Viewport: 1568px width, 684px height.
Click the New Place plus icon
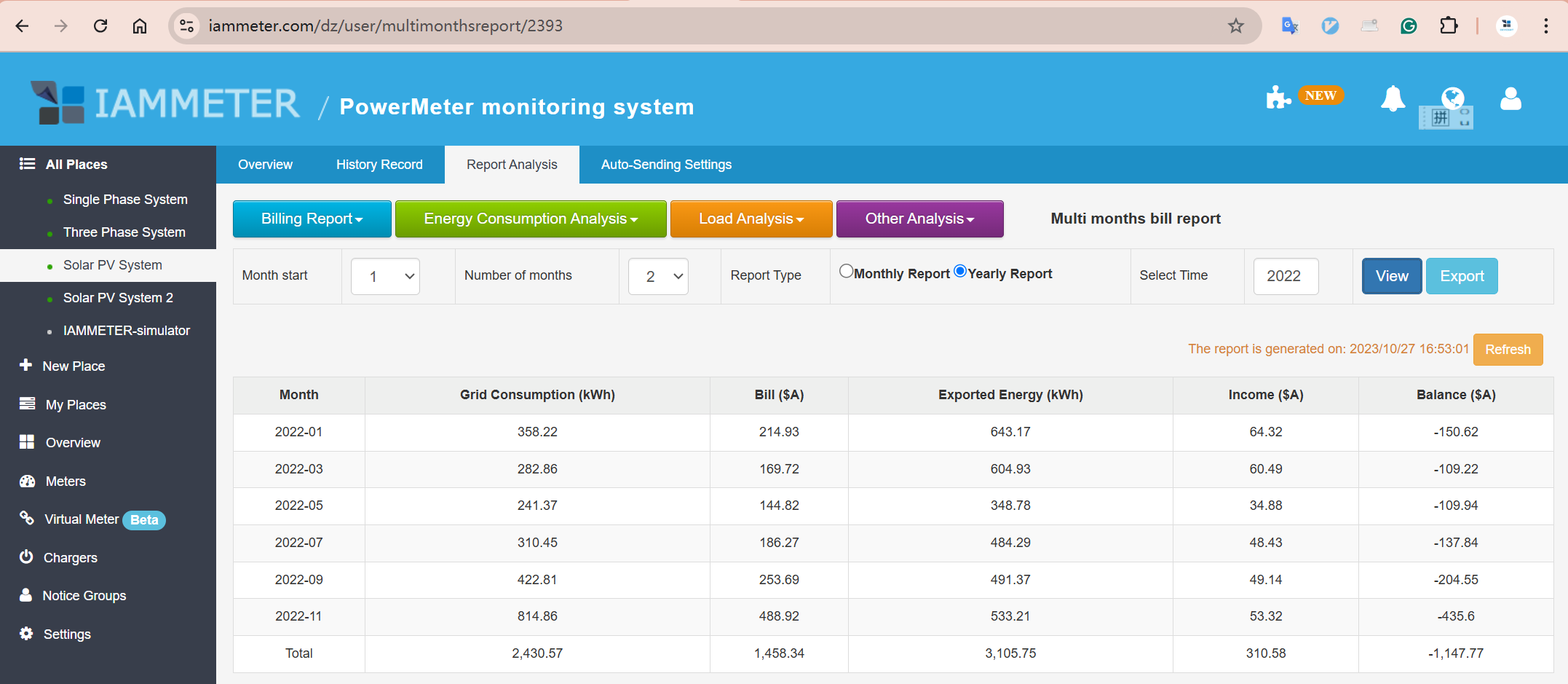(x=25, y=365)
